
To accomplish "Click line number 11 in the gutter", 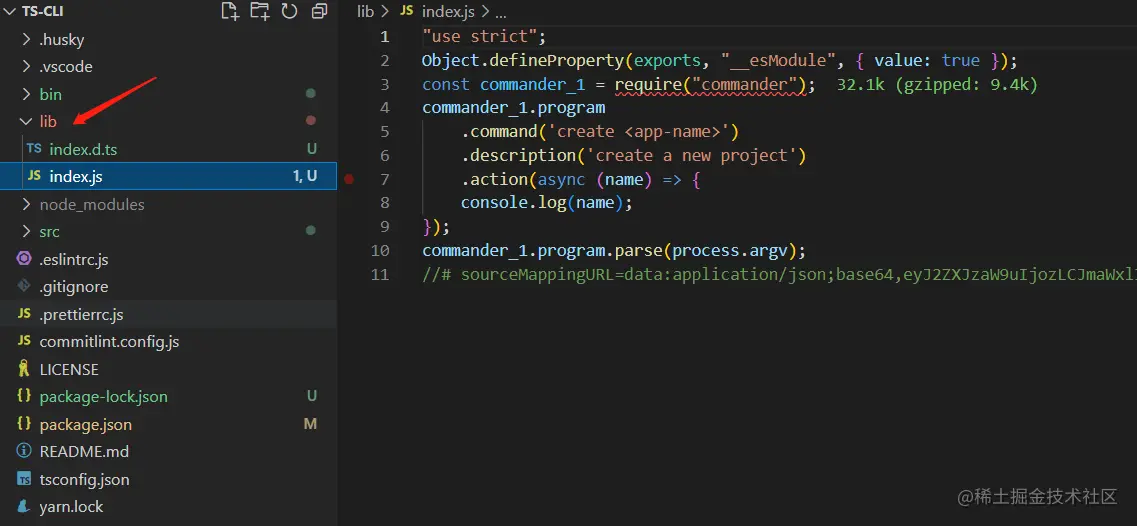I will 380,274.
